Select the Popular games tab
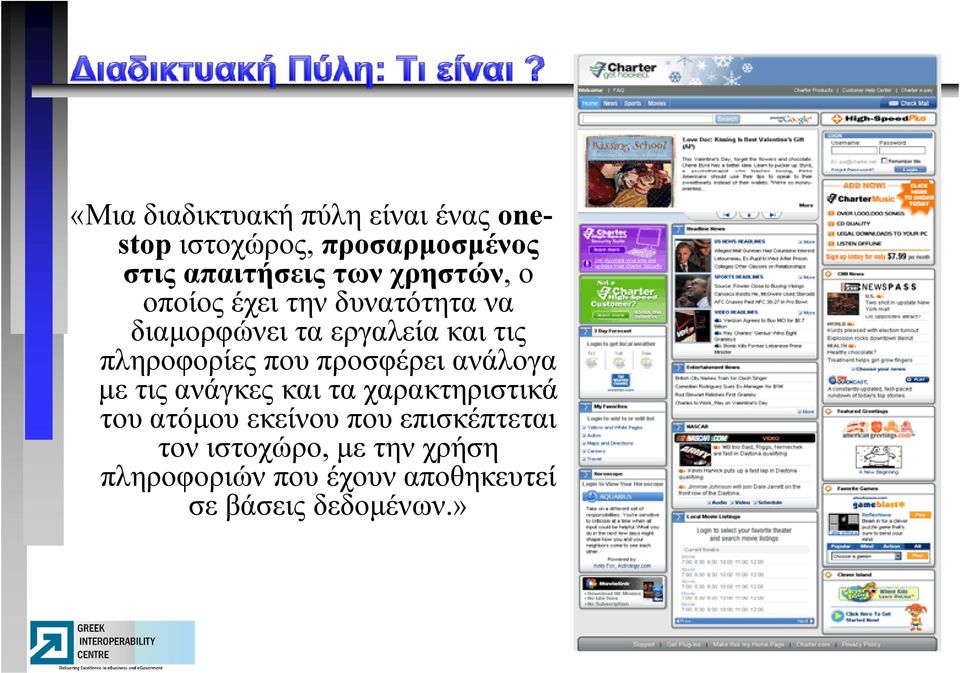The image size is (960, 673). point(841,546)
